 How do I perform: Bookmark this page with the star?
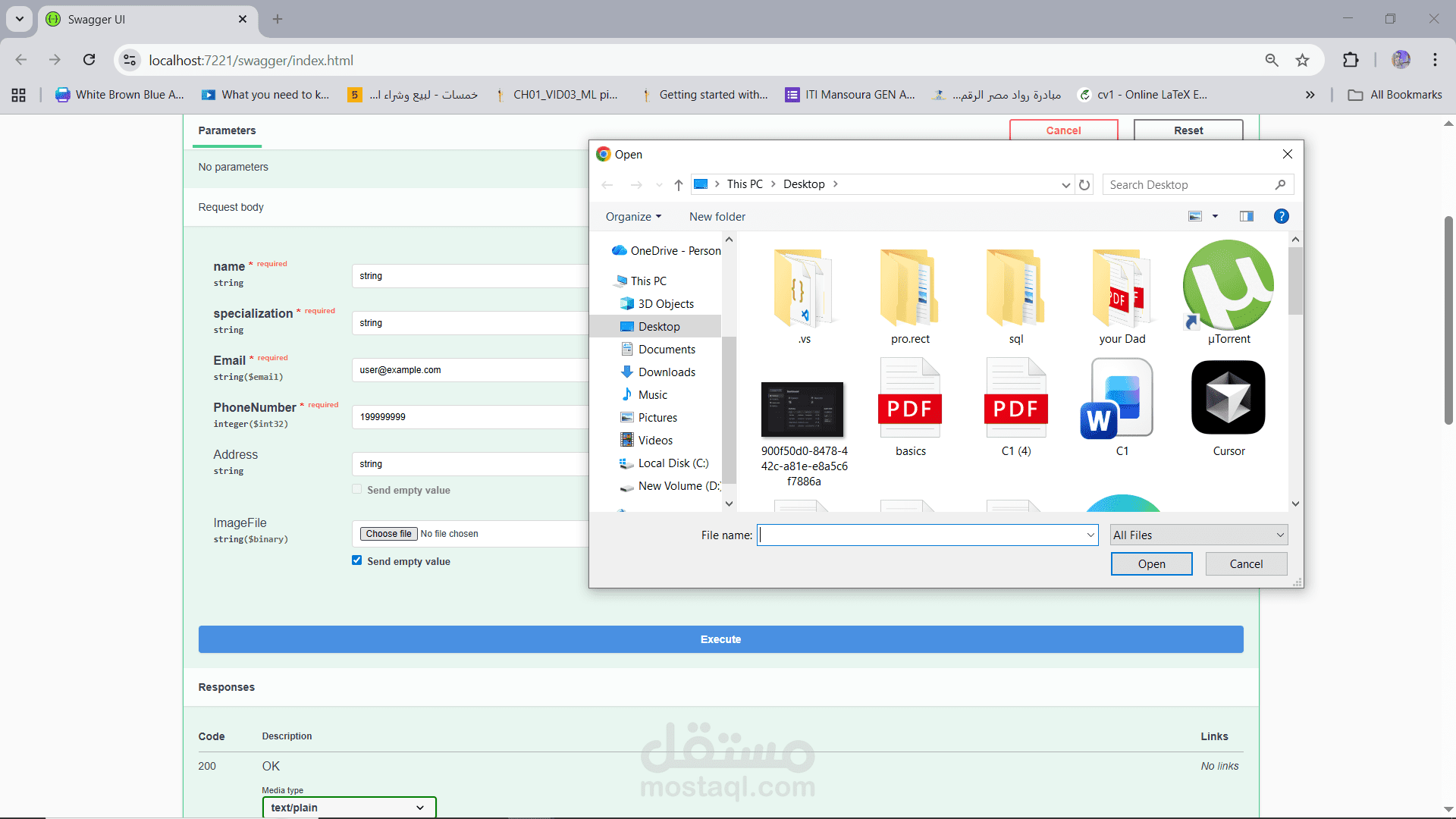[1303, 60]
